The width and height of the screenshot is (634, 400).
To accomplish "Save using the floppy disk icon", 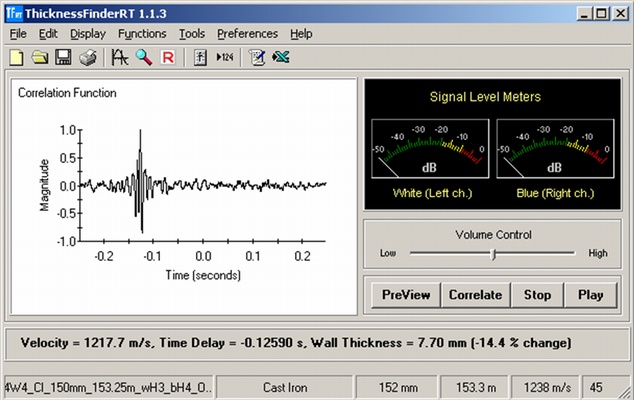I will pyautogui.click(x=62, y=58).
